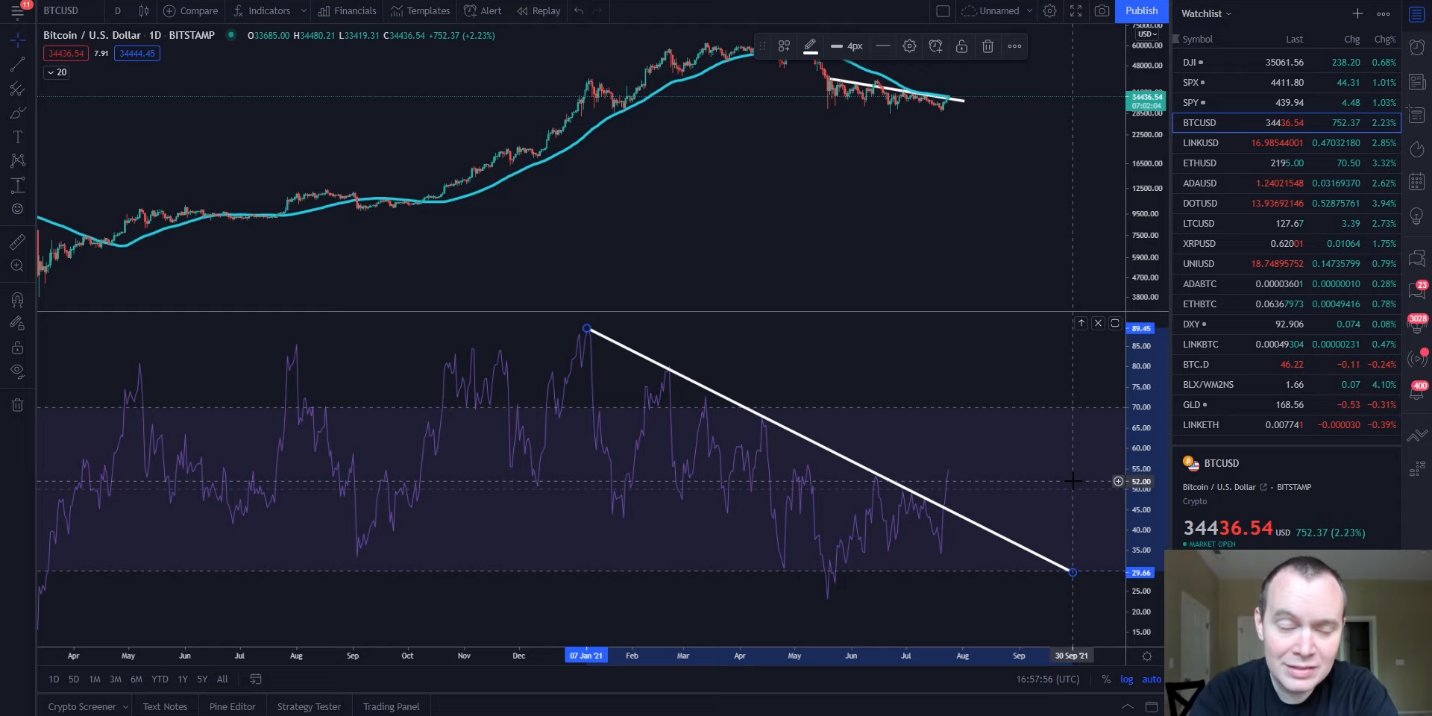Toggle magnet mode for drawings
The image size is (1432, 716).
click(17, 299)
